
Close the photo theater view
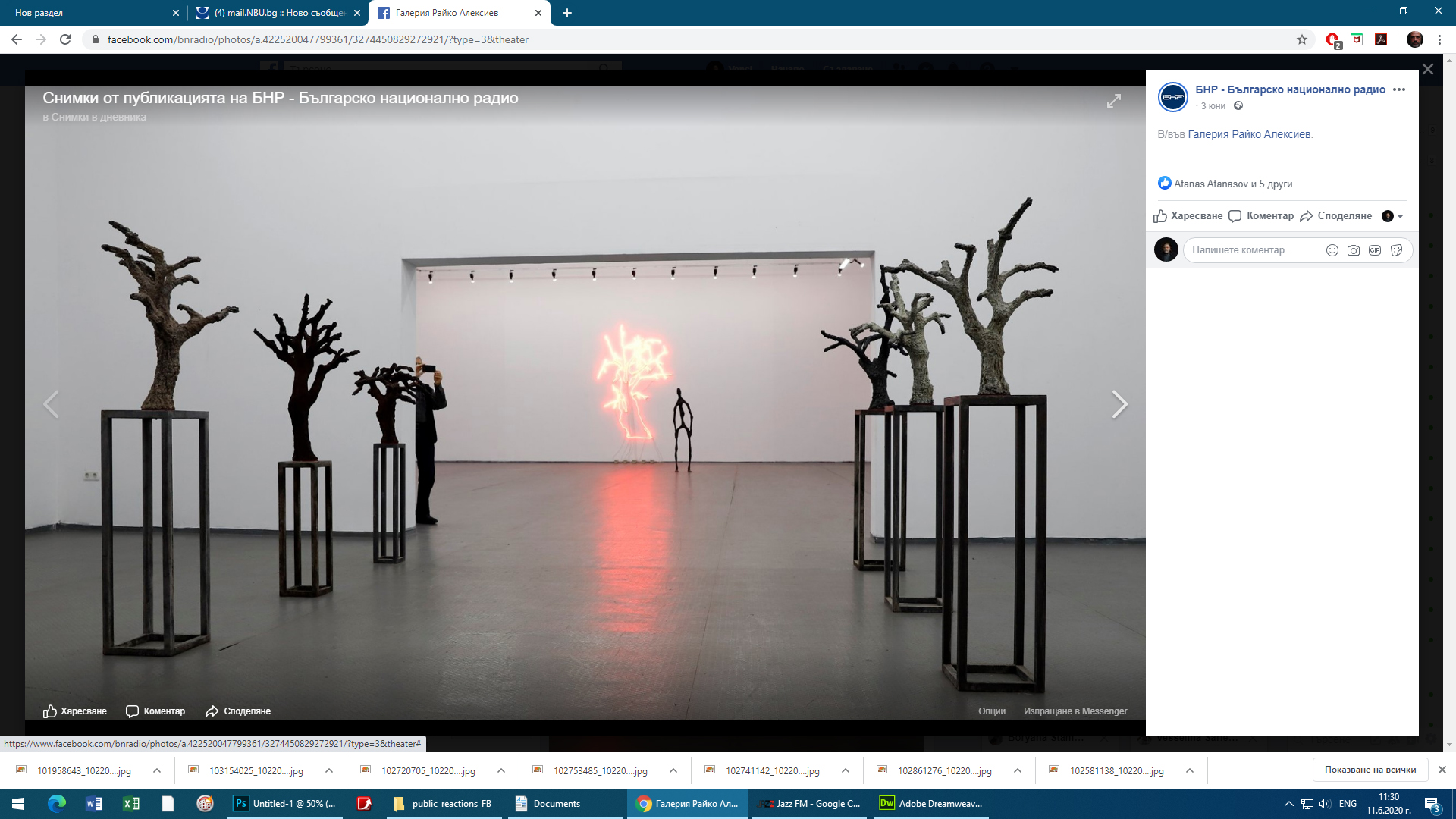1428,69
